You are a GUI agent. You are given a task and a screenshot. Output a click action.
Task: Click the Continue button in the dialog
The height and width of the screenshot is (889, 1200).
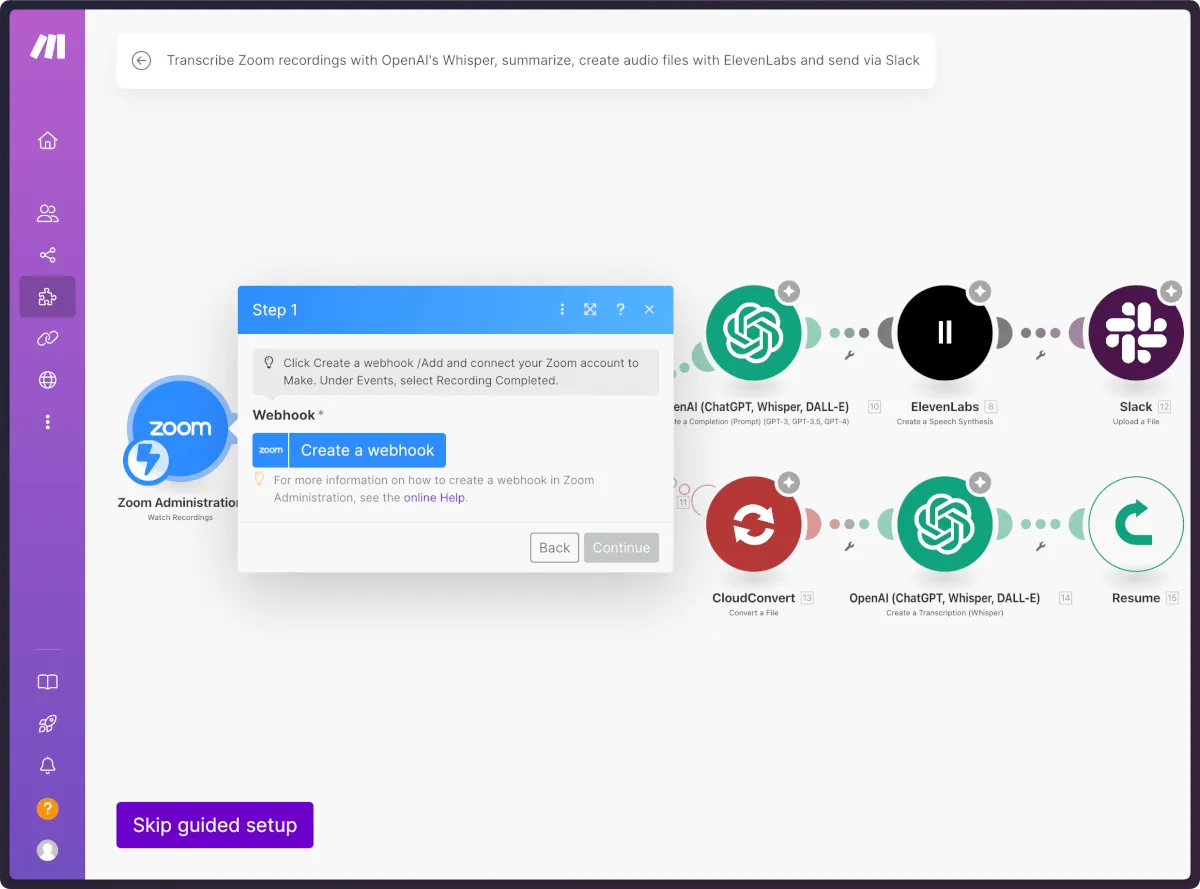click(621, 548)
